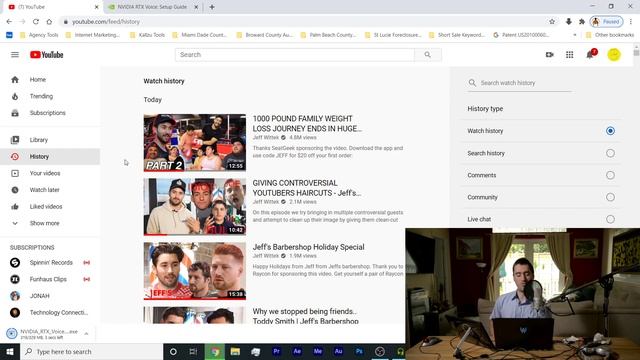Open a new browser tab

(212, 7)
